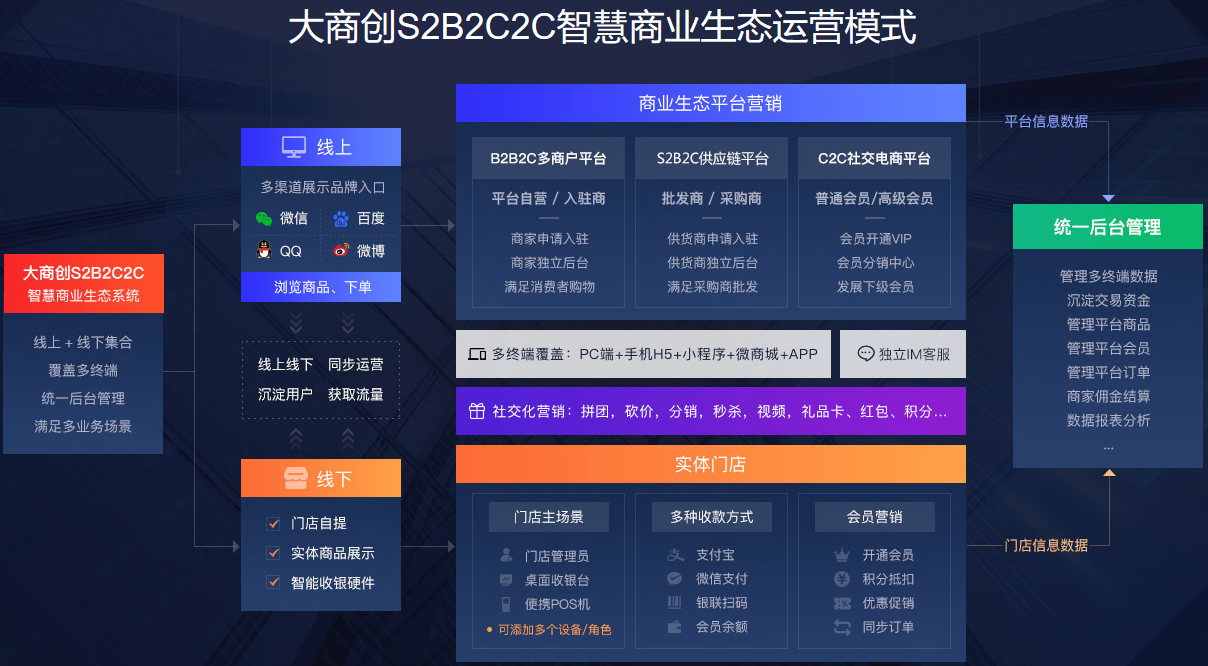Click the Weibo 微博 icon
This screenshot has width=1208, height=666.
coord(341,251)
